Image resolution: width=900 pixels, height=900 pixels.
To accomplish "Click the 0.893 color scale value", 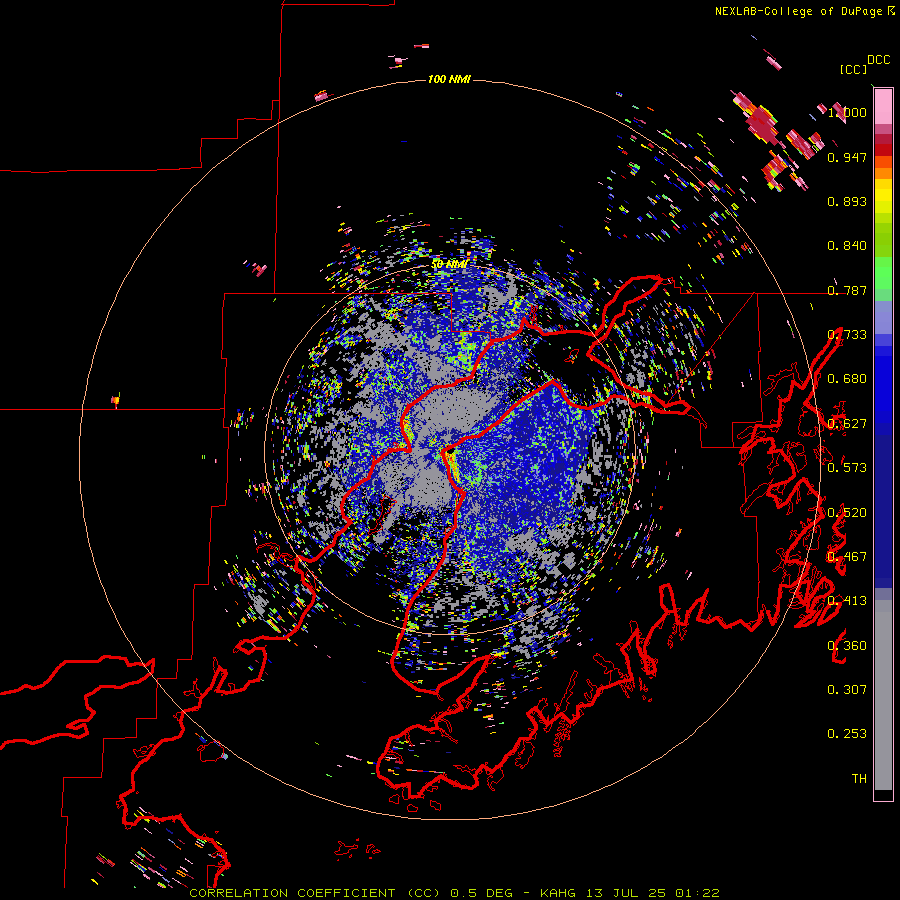I will 847,201.
